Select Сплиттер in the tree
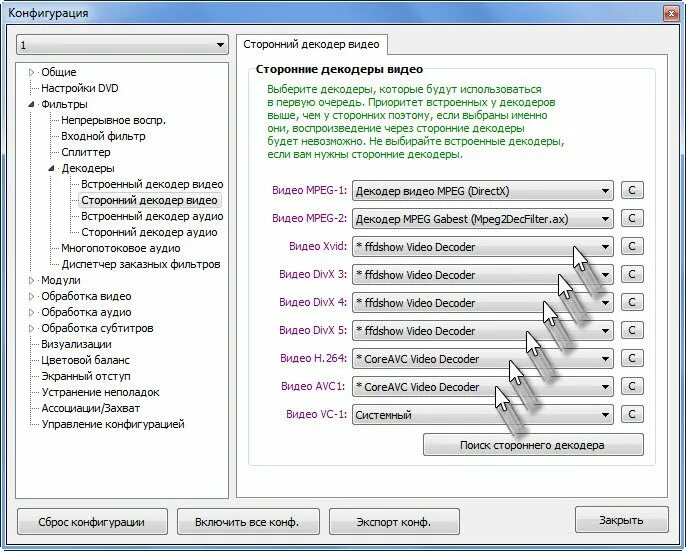686x551 pixels. pyautogui.click(x=86, y=152)
